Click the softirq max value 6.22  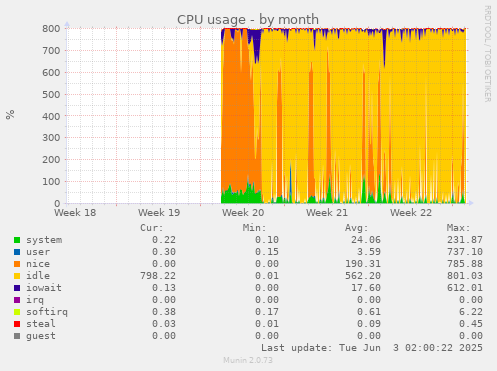[x=471, y=312]
